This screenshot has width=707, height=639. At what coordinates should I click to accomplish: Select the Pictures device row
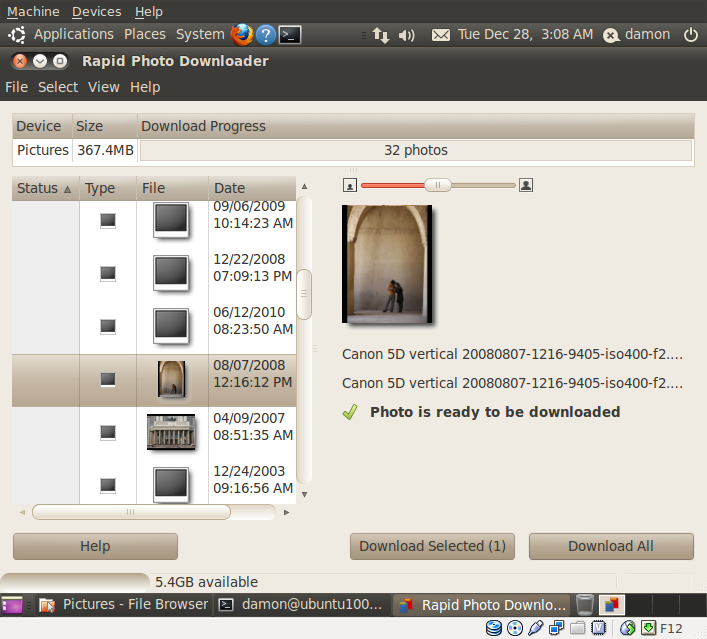353,150
